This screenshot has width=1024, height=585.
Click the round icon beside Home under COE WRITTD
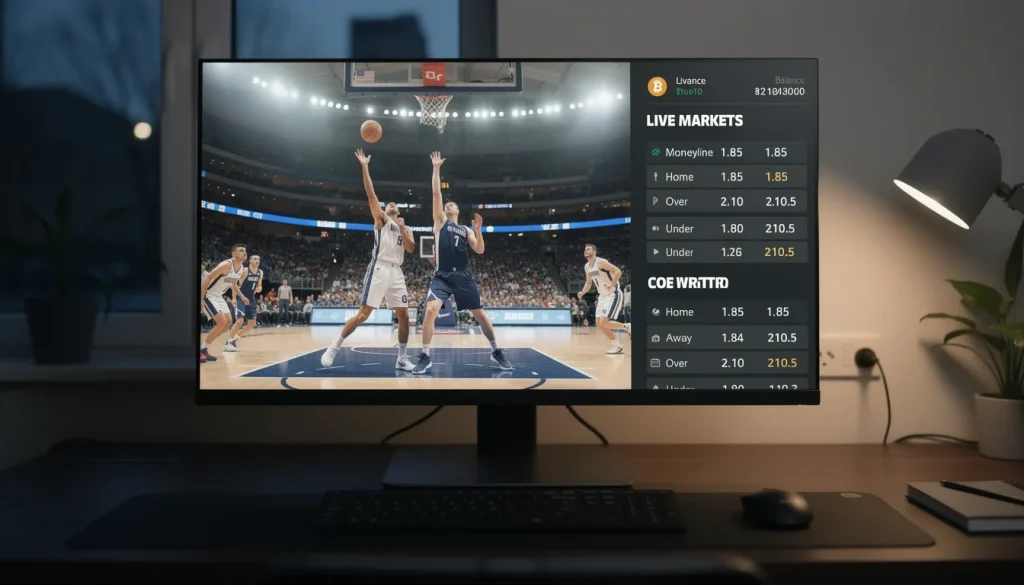click(656, 312)
